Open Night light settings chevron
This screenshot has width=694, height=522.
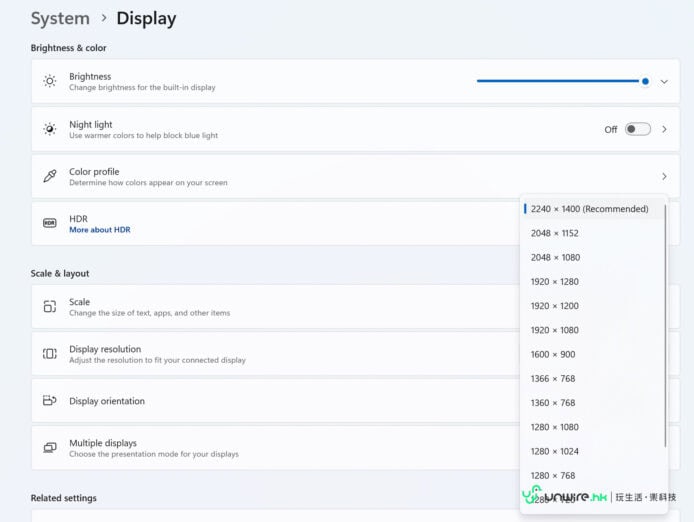pyautogui.click(x=664, y=129)
